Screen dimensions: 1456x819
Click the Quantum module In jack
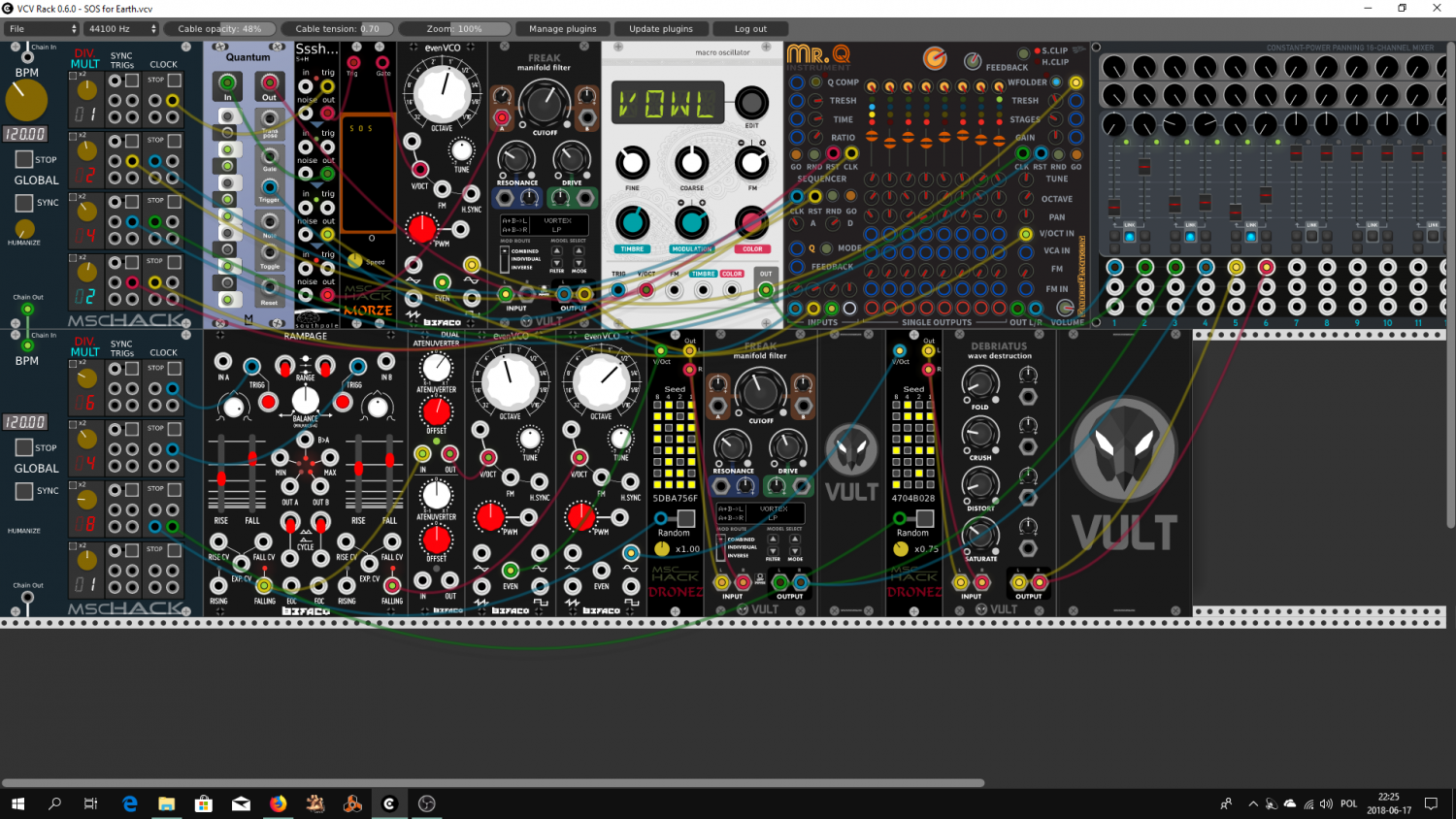point(227,83)
